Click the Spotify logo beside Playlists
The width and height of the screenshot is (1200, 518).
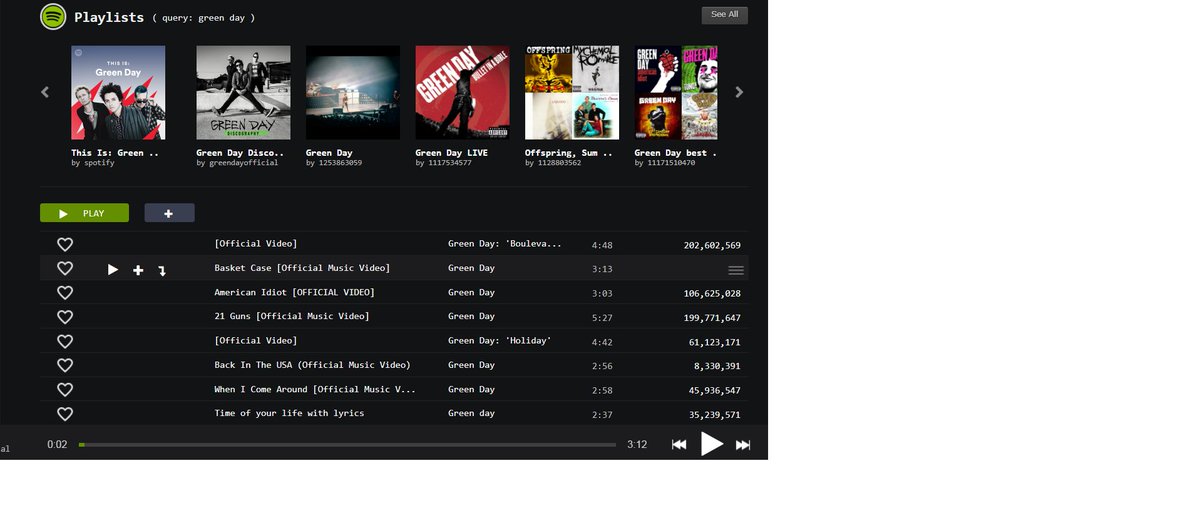53,16
